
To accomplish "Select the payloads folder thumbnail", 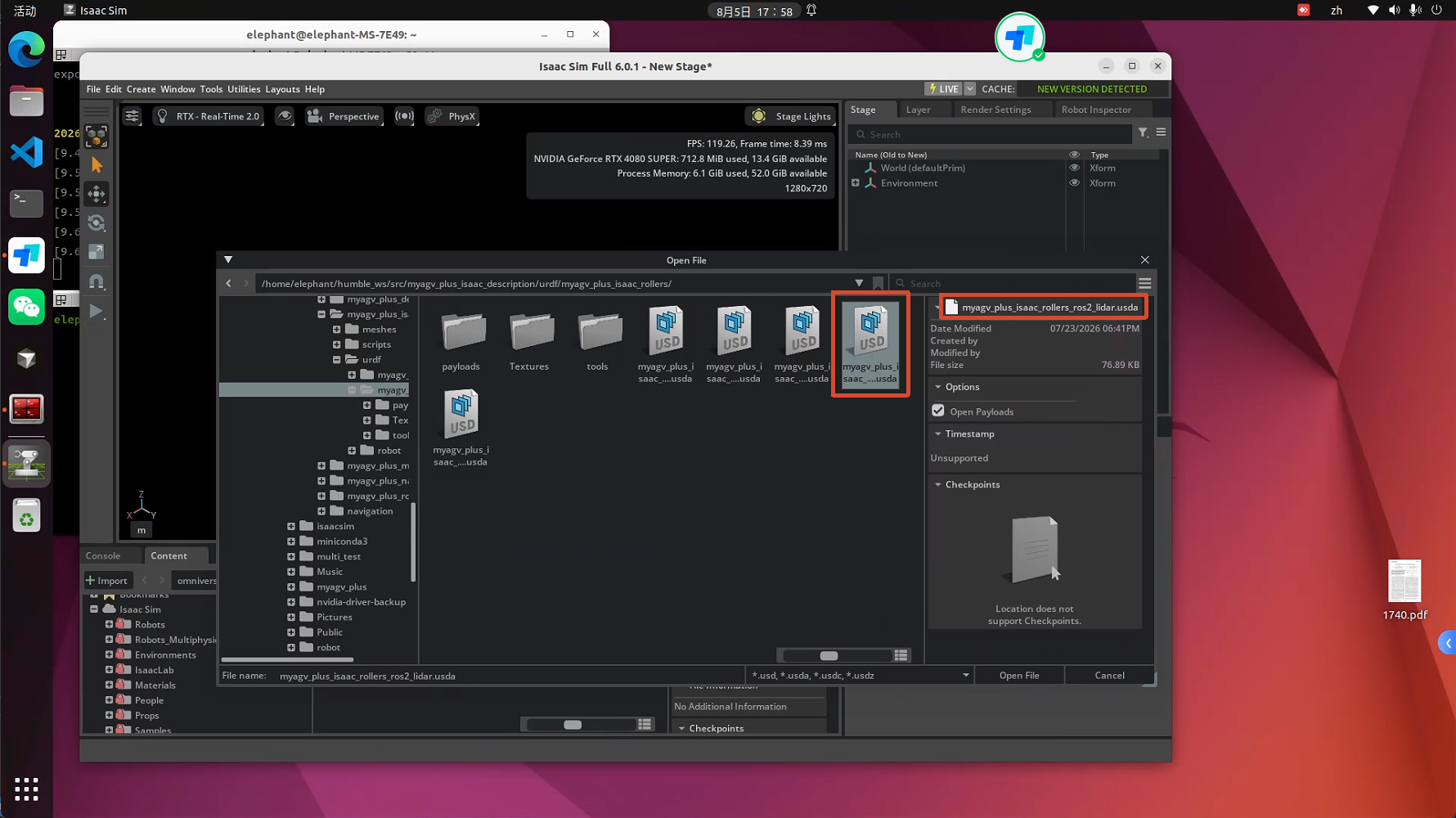I will [x=461, y=341].
